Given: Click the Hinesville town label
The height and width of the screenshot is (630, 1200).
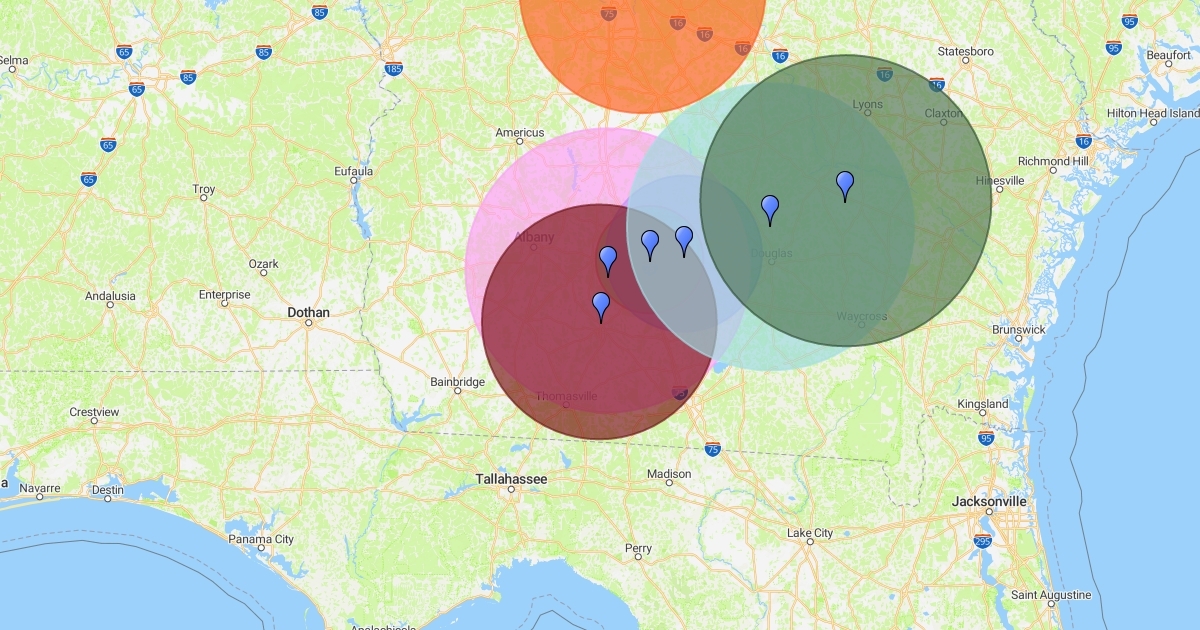Looking at the screenshot, I should (x=1000, y=181).
